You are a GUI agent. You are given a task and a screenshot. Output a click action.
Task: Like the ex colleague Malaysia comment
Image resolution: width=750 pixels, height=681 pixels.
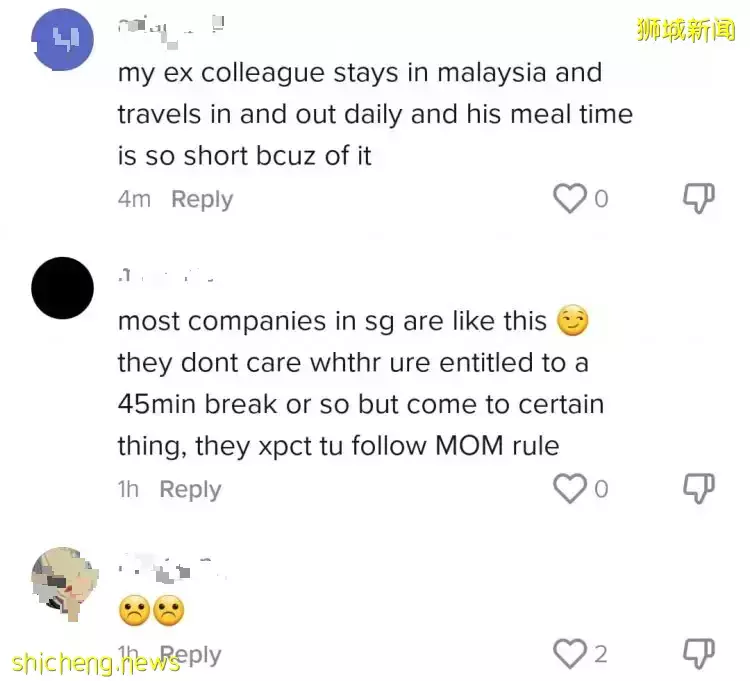pyautogui.click(x=570, y=198)
